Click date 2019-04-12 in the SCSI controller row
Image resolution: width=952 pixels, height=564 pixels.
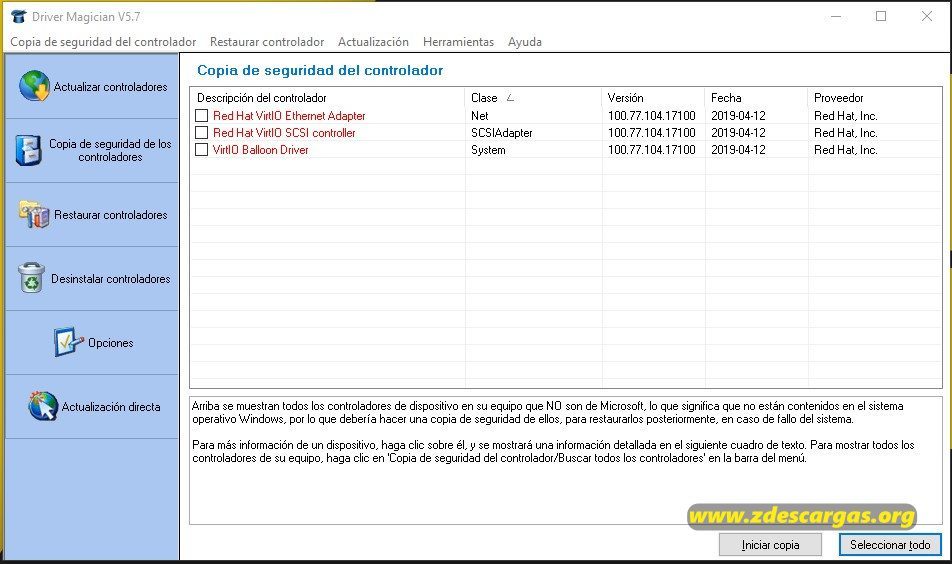pyautogui.click(x=738, y=132)
